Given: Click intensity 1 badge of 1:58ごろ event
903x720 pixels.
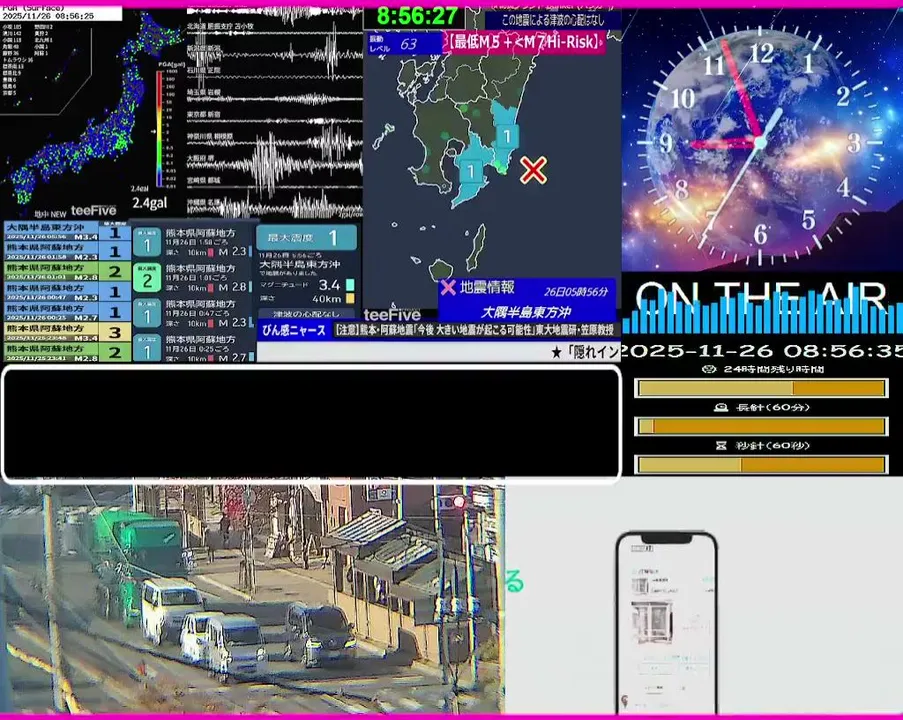Looking at the screenshot, I should click(147, 243).
